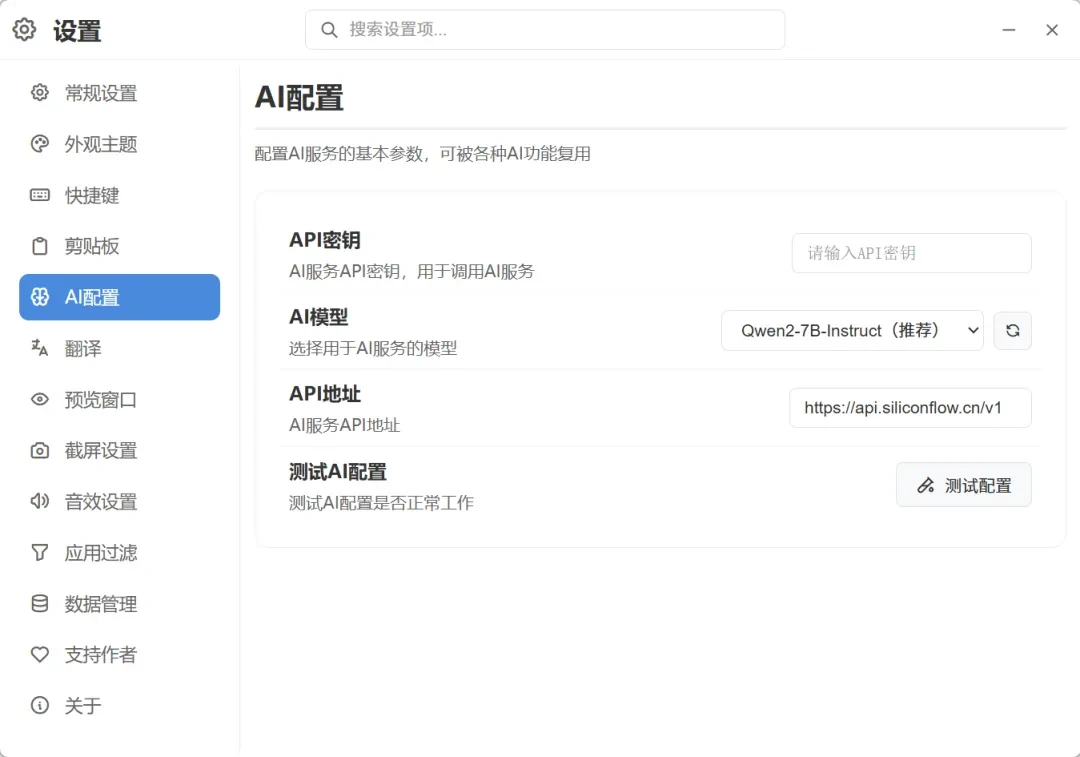Click the funnel icon next to 应用过滤
This screenshot has width=1080, height=757.
click(40, 552)
